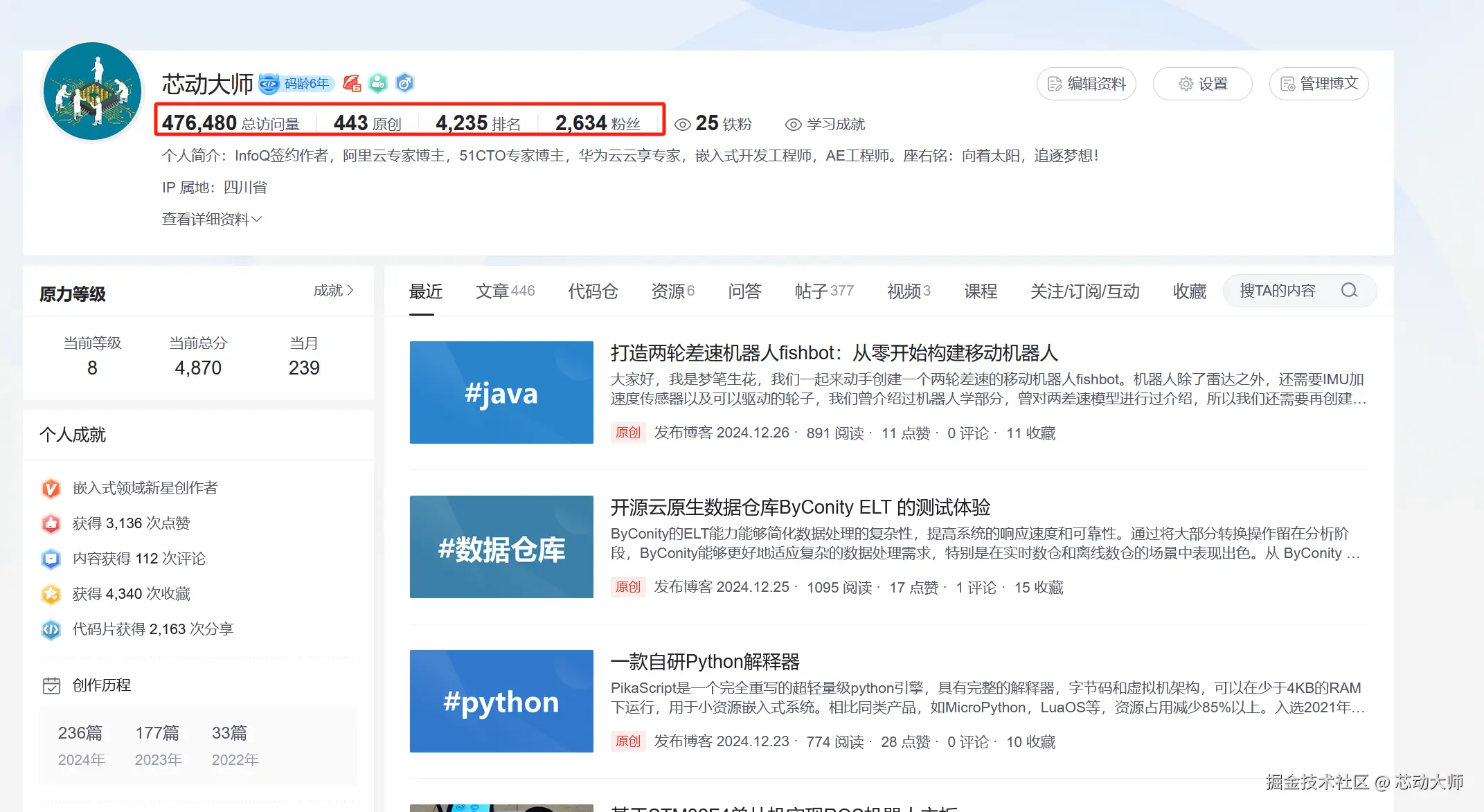Screen dimensions: 1484x812
Task: Open the fishbot robot article title
Action: (x=834, y=353)
